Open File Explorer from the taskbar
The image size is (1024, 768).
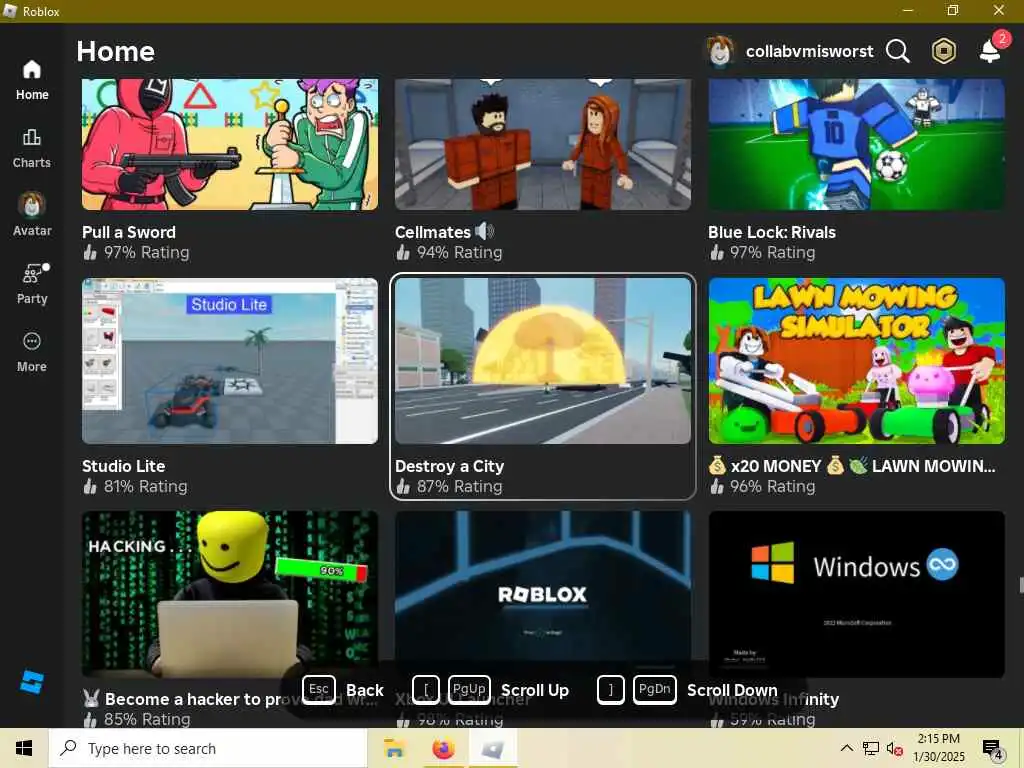pyautogui.click(x=394, y=748)
